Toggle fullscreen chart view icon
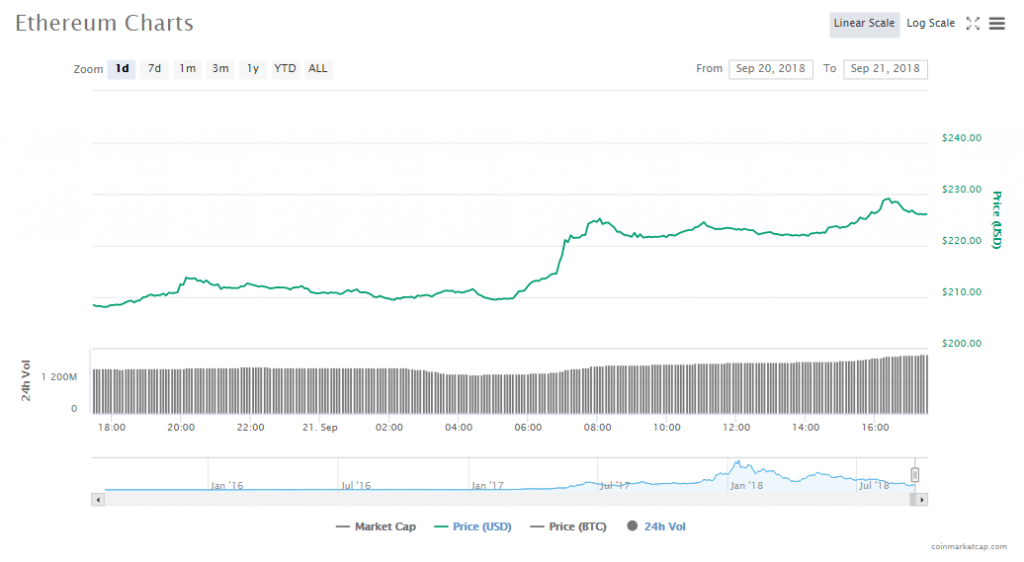 click(972, 24)
